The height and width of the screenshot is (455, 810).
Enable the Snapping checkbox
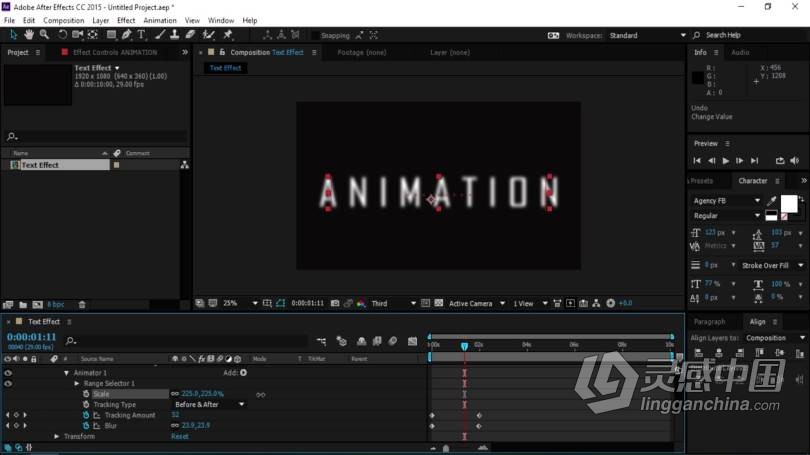(x=317, y=35)
